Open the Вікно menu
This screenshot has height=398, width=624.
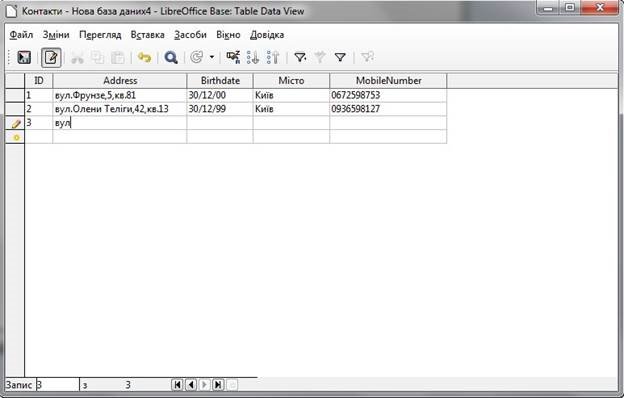[228, 35]
